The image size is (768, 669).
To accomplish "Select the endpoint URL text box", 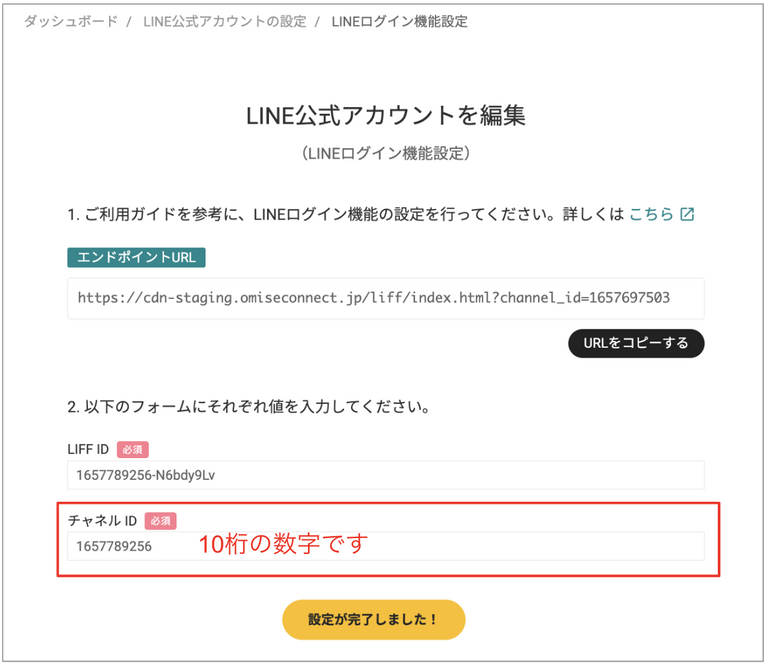I will click(x=386, y=298).
